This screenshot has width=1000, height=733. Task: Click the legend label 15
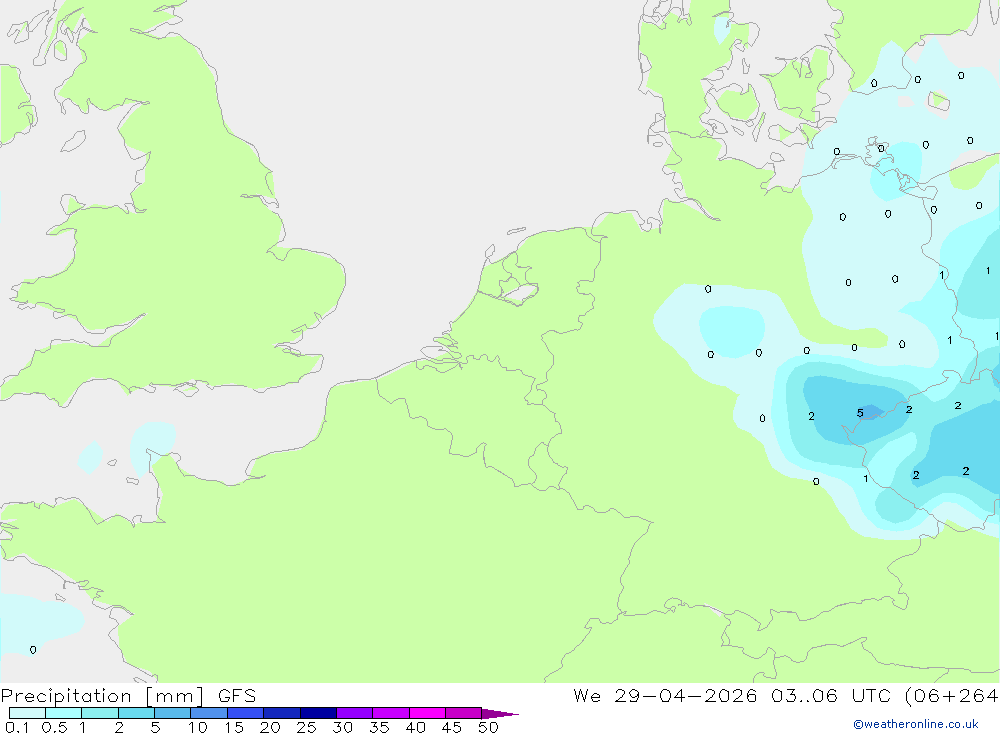pos(234,727)
